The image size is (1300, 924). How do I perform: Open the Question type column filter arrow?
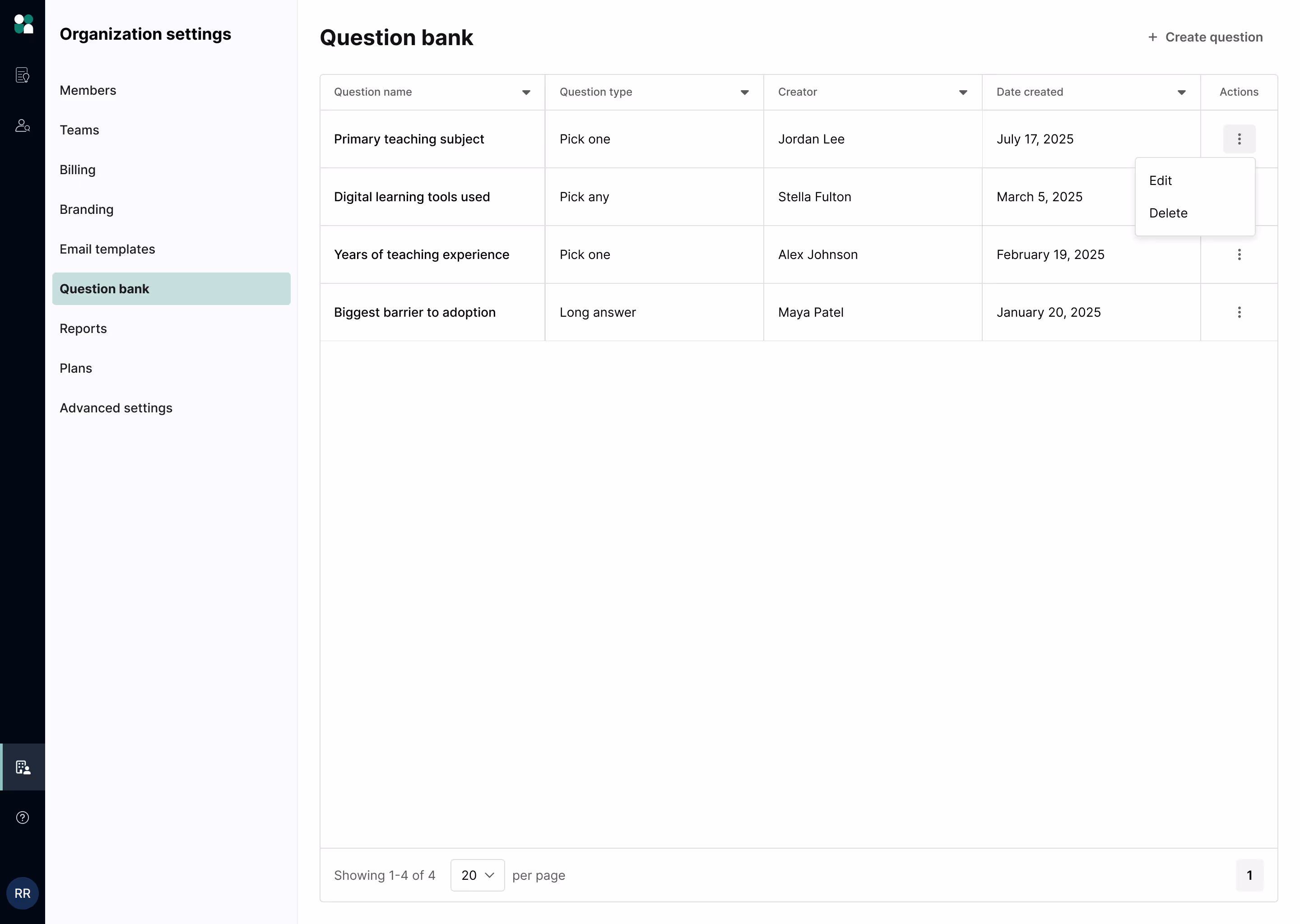[744, 92]
